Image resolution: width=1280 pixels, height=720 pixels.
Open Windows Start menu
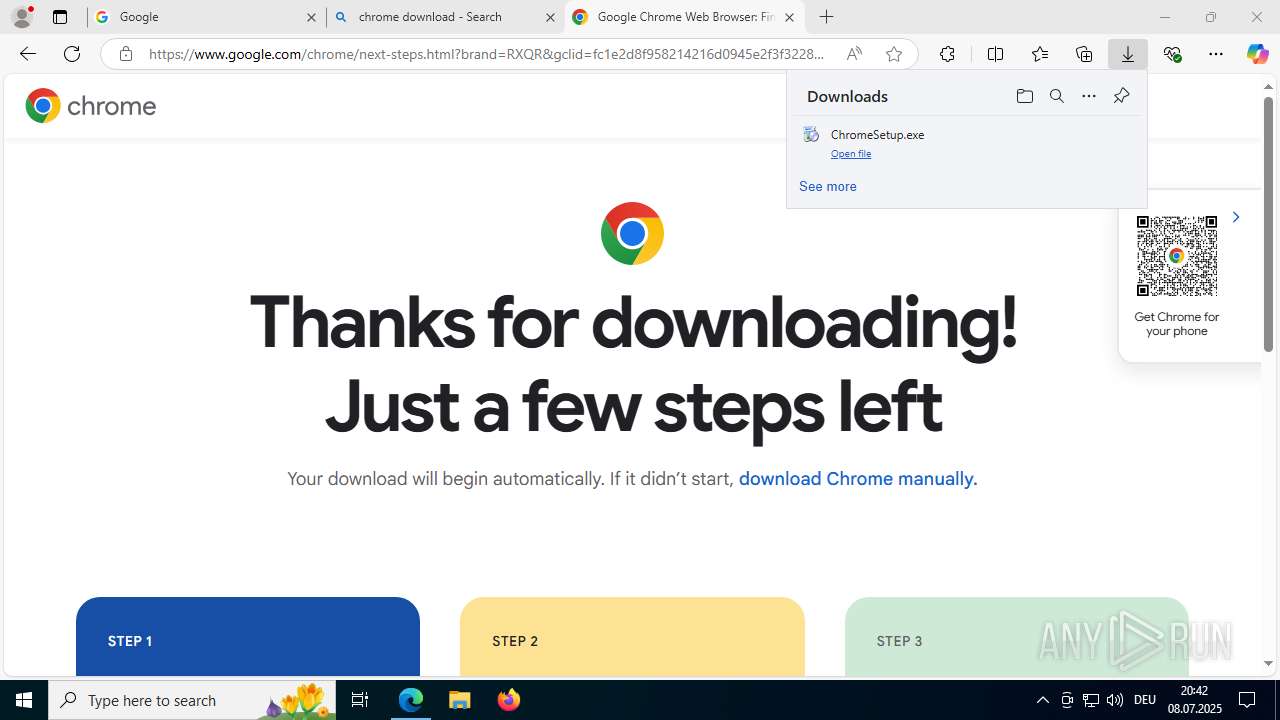tap(24, 700)
